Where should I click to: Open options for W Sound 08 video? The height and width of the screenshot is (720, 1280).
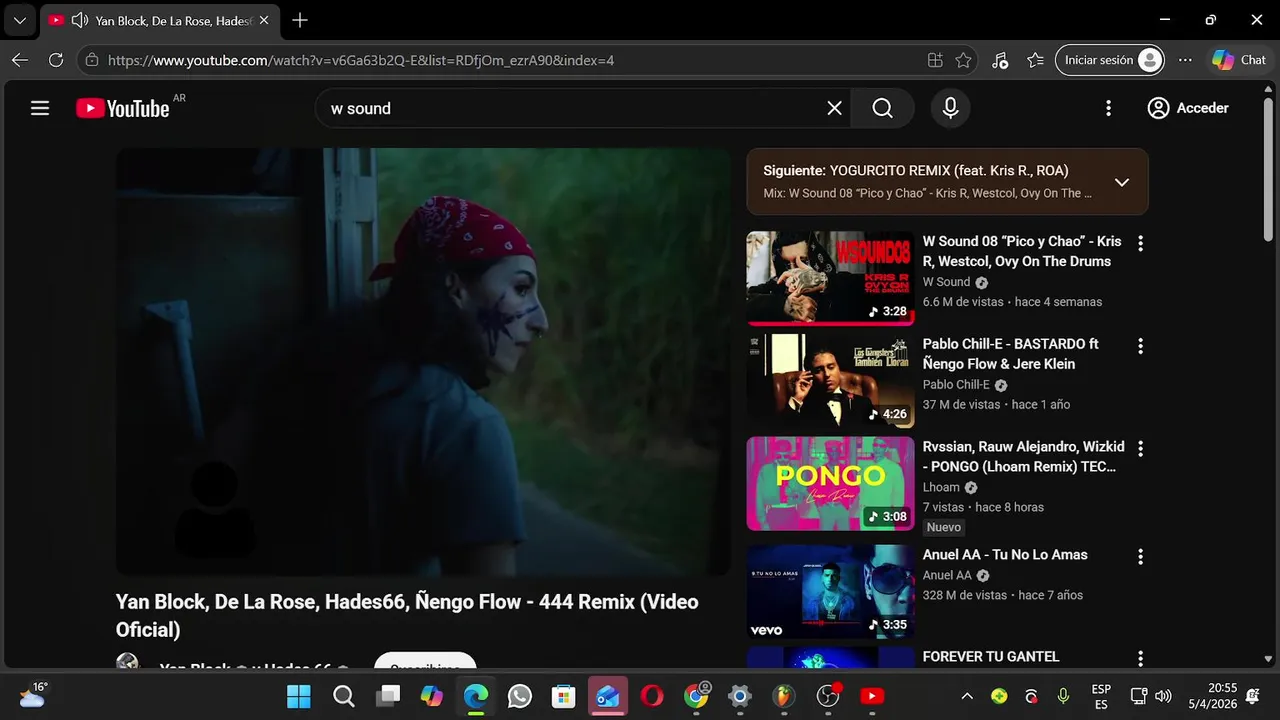coord(1140,244)
